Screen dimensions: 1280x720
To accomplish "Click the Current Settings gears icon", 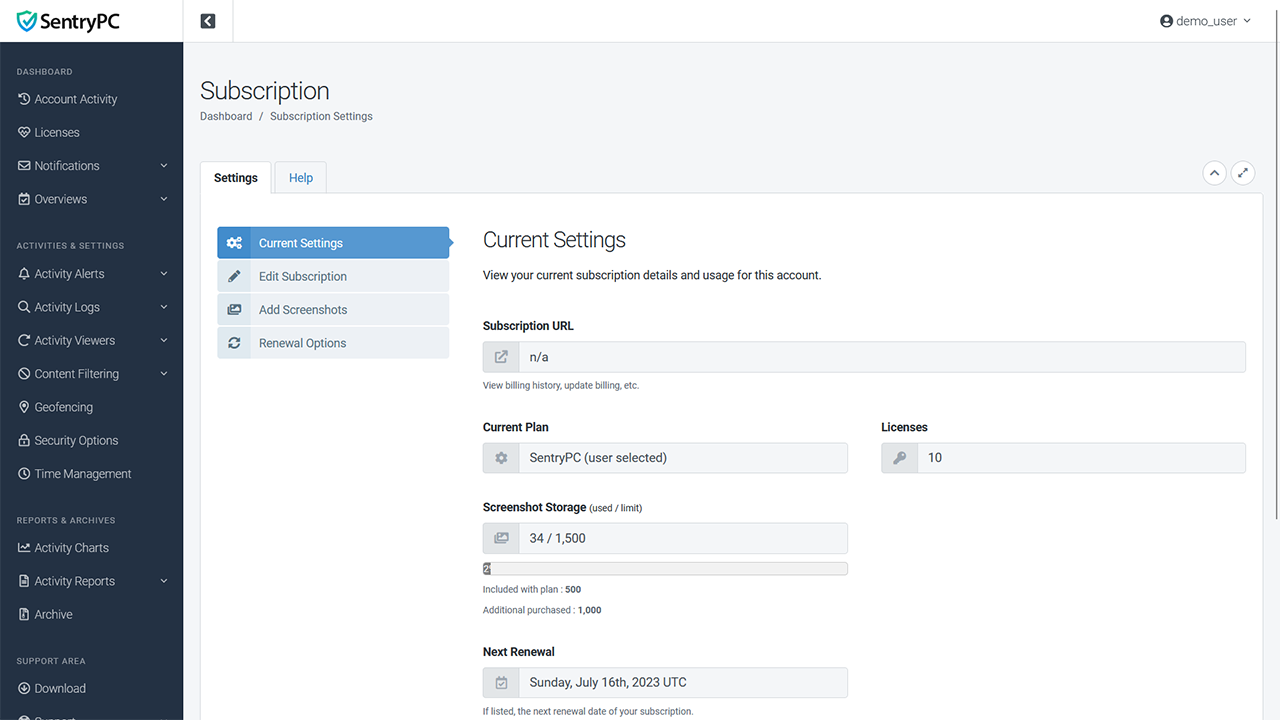I will 234,243.
